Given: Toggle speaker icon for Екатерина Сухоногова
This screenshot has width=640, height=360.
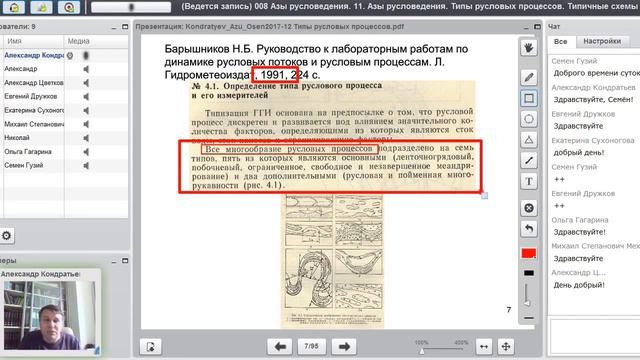Looking at the screenshot, I should (x=86, y=111).
